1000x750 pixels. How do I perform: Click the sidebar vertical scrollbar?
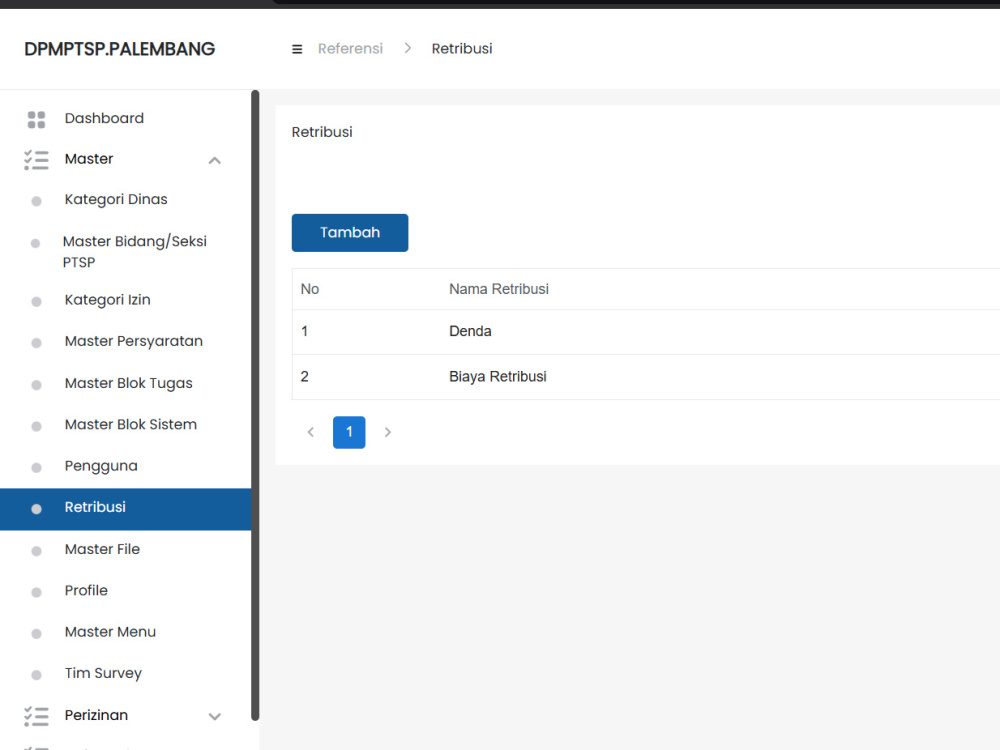pos(255,406)
